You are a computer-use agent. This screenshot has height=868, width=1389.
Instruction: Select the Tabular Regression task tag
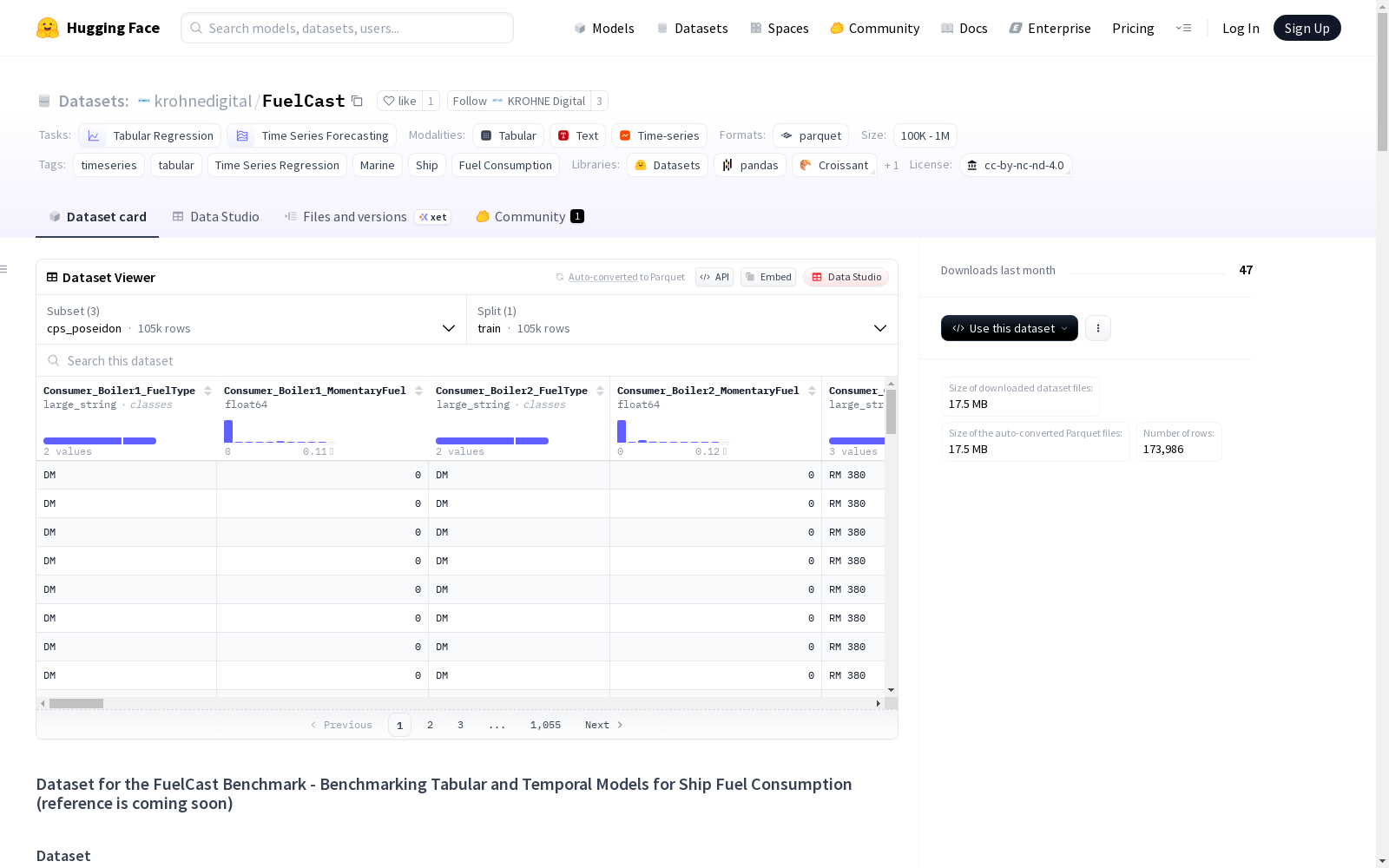[149, 135]
